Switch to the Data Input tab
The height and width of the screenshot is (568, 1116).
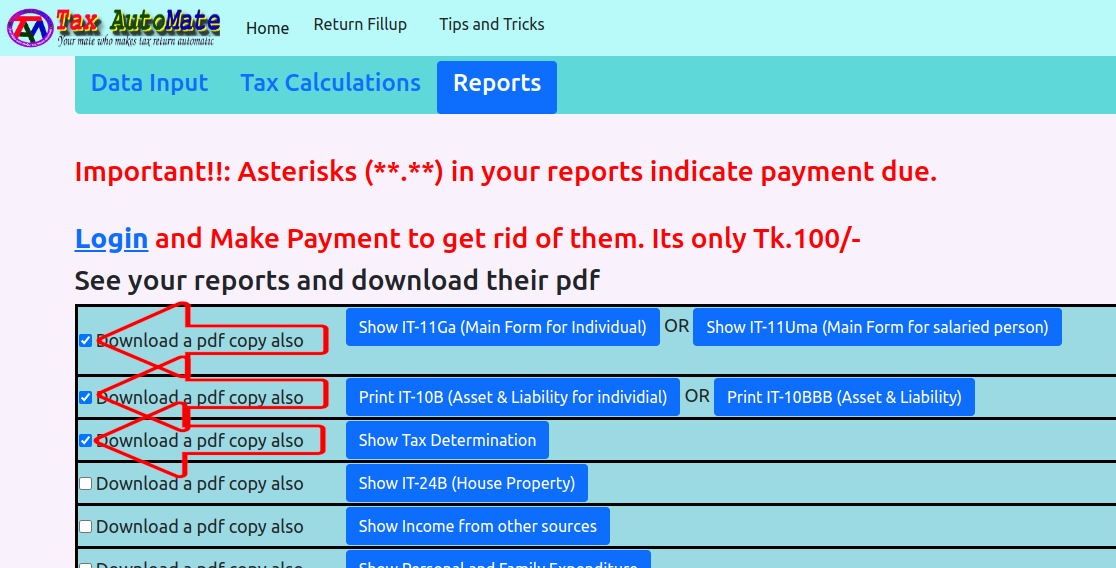click(x=149, y=83)
